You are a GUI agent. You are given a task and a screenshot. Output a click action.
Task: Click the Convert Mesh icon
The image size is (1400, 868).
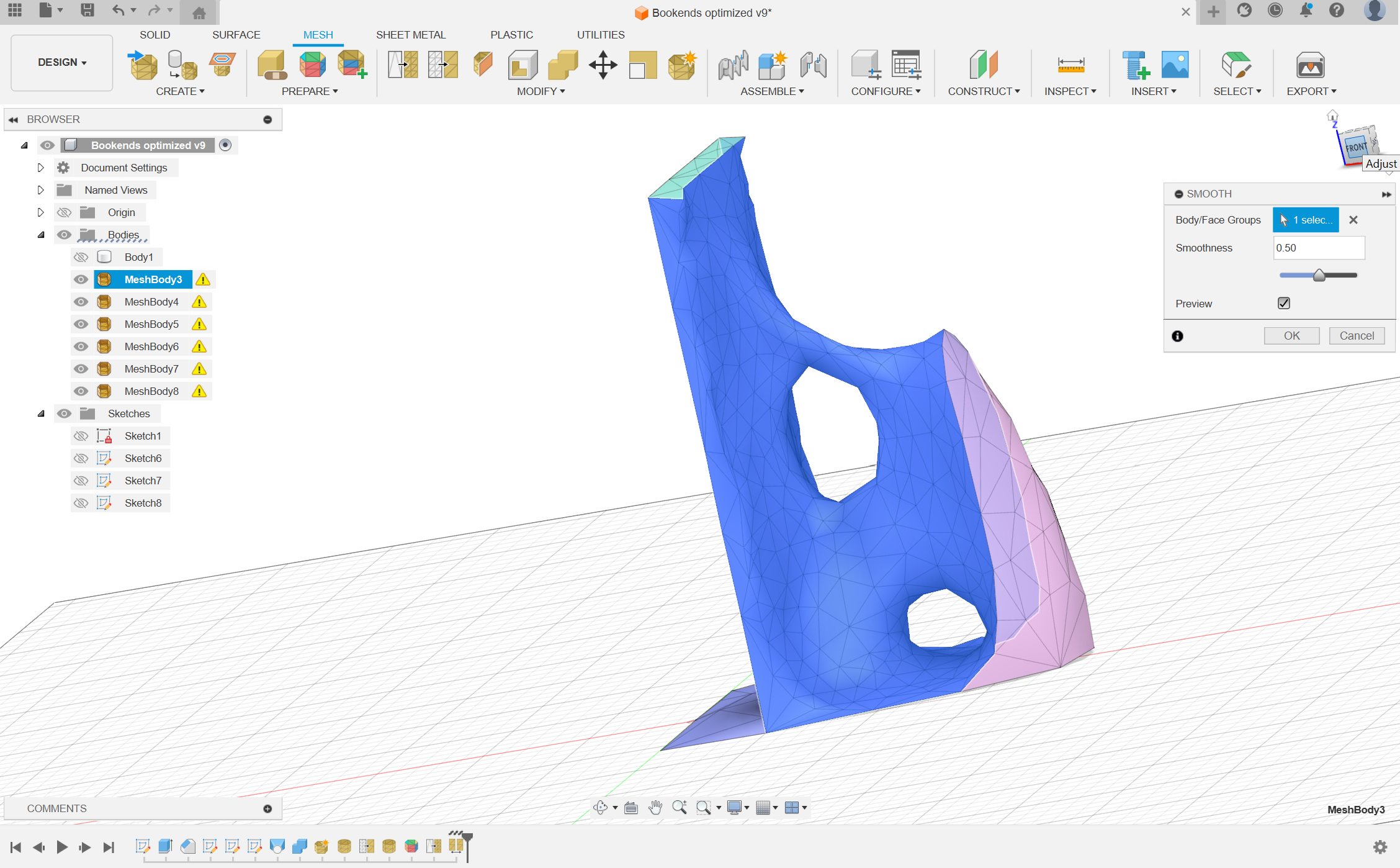682,65
